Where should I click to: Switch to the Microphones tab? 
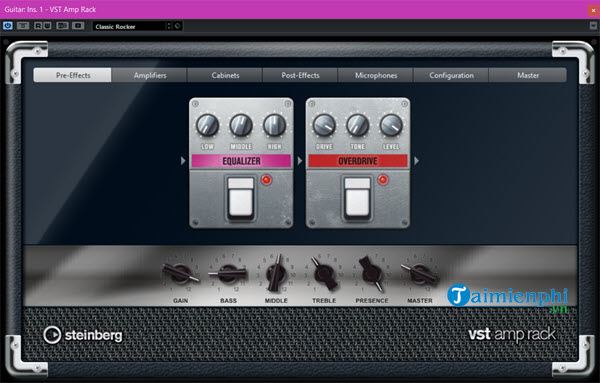[x=375, y=75]
